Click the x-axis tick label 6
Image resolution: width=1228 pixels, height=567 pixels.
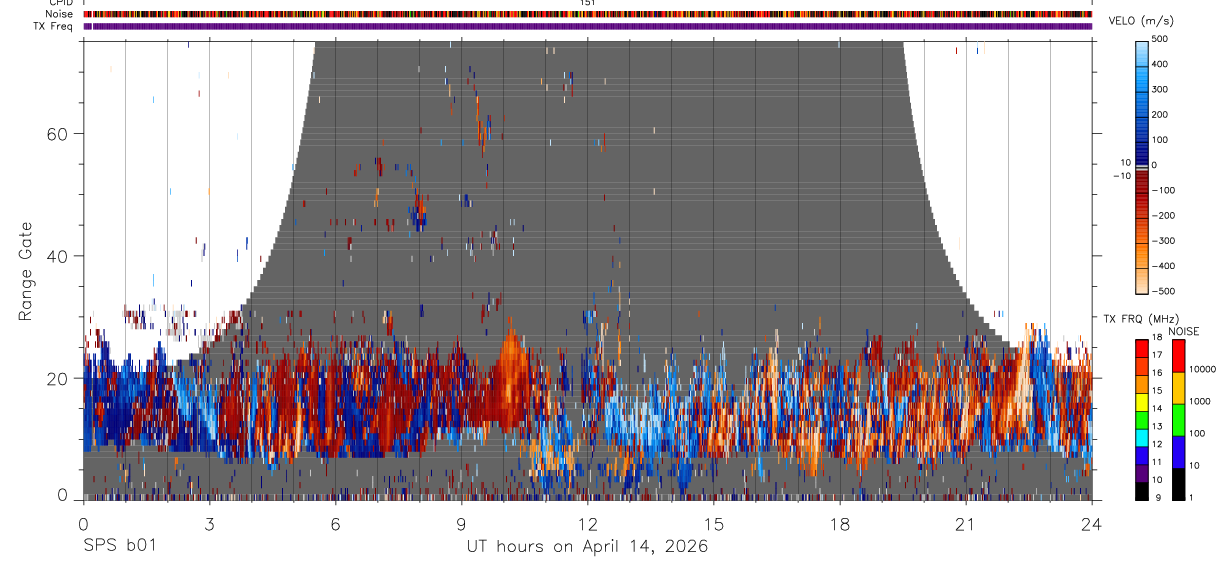tap(335, 524)
